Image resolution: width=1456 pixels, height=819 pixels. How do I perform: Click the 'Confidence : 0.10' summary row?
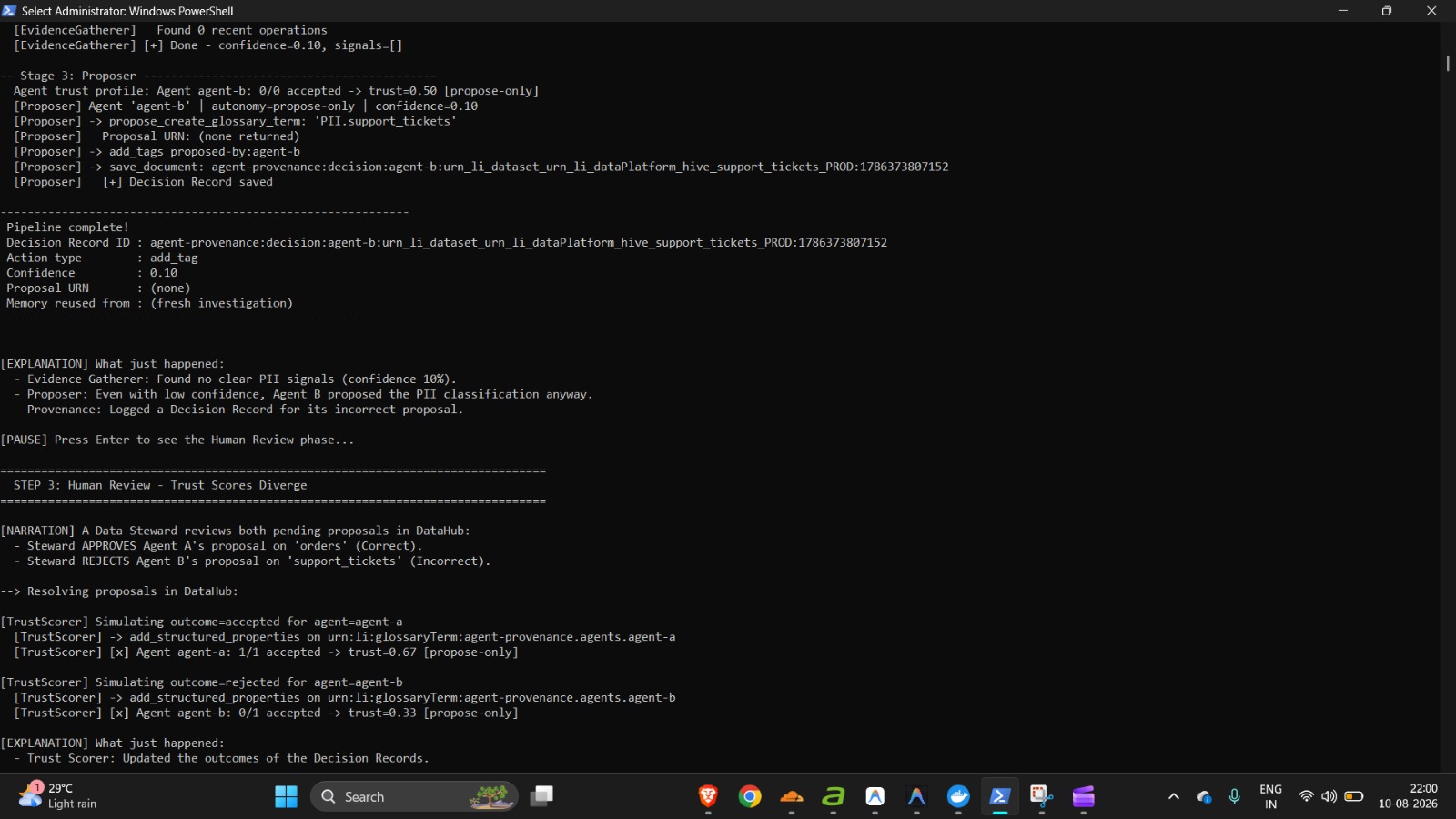pyautogui.click(x=92, y=273)
